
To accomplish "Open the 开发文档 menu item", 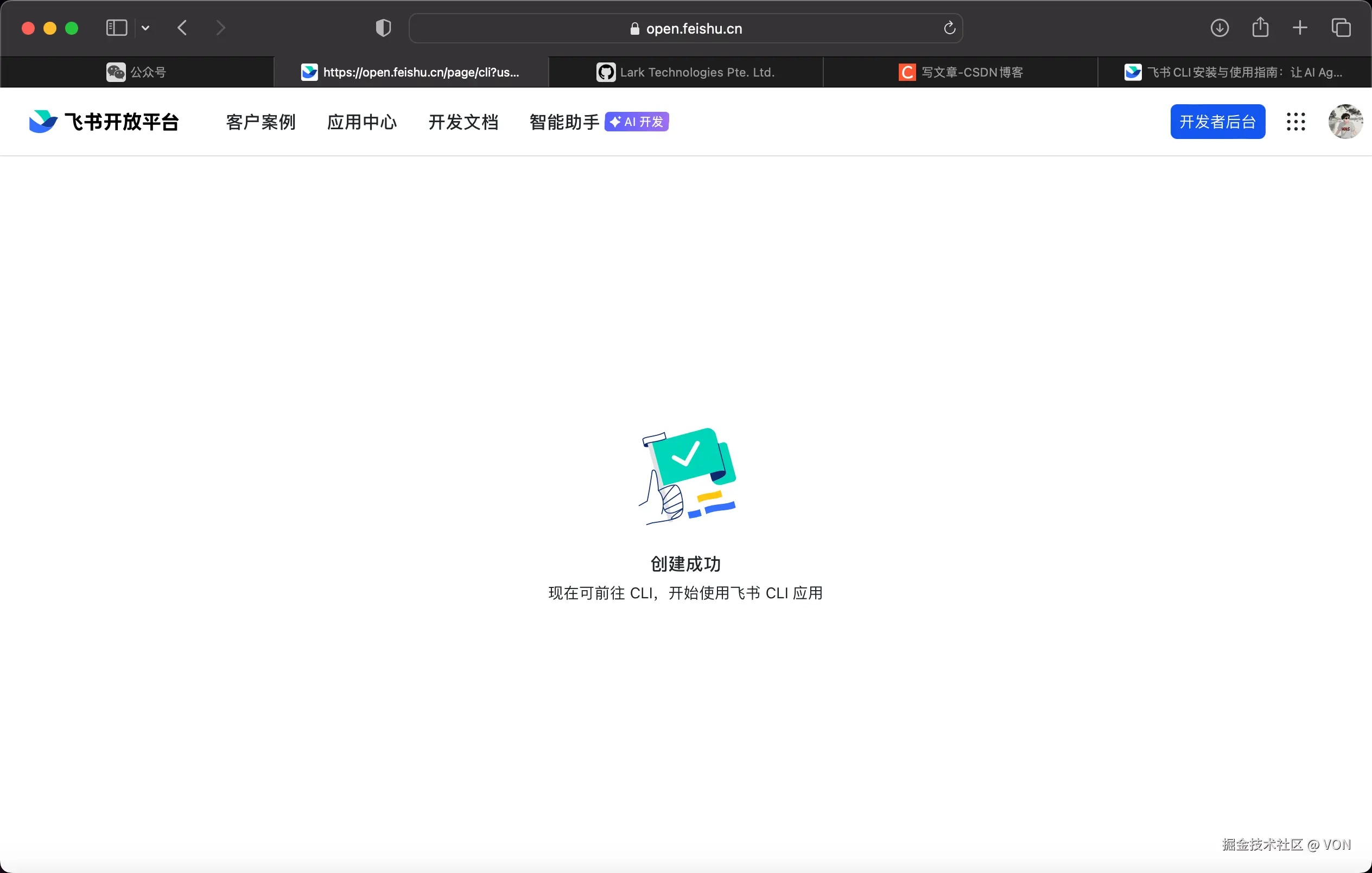I will pos(463,122).
